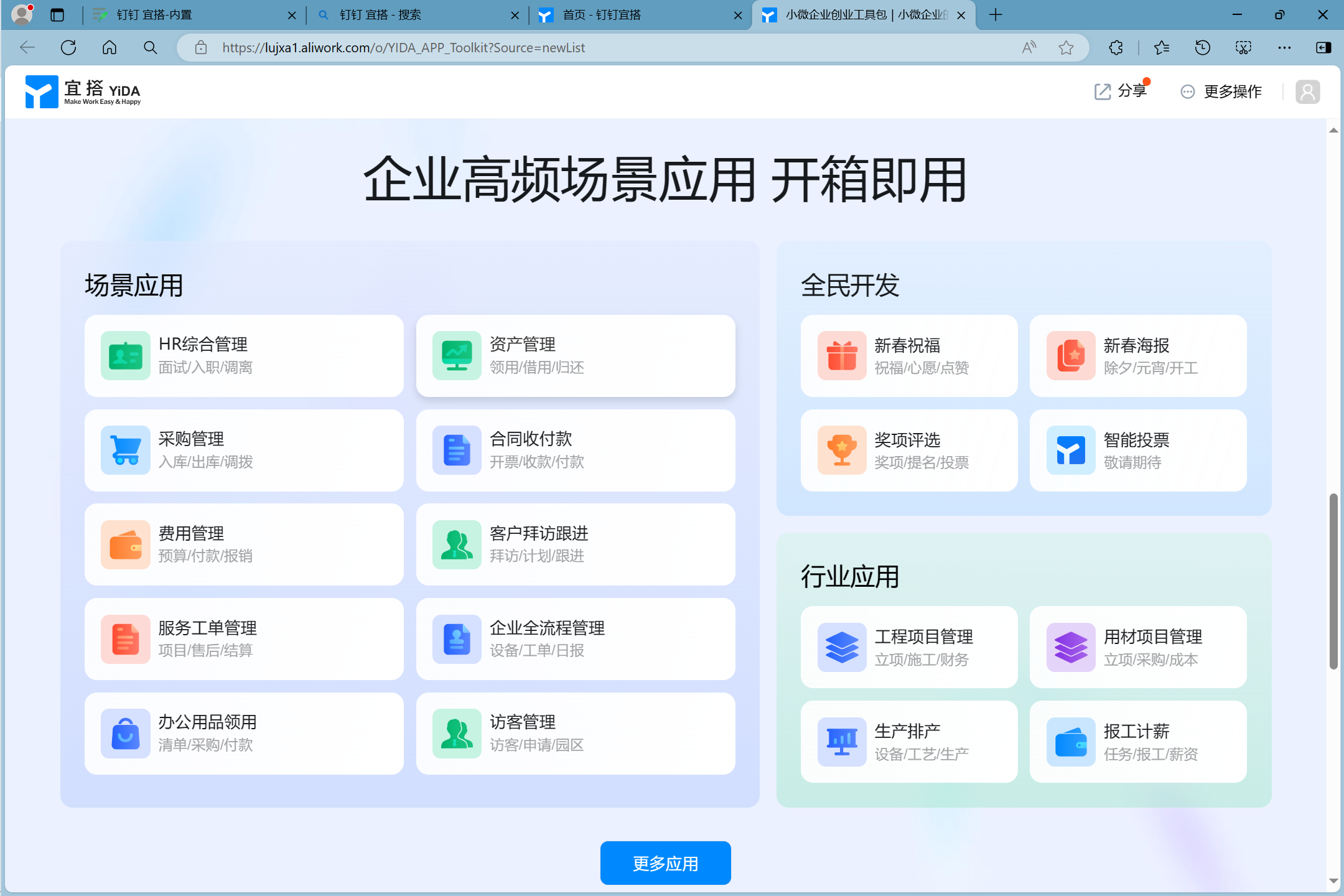Click 面试/入职/调离 subtitle text
This screenshot has height=896, width=1344.
205,368
